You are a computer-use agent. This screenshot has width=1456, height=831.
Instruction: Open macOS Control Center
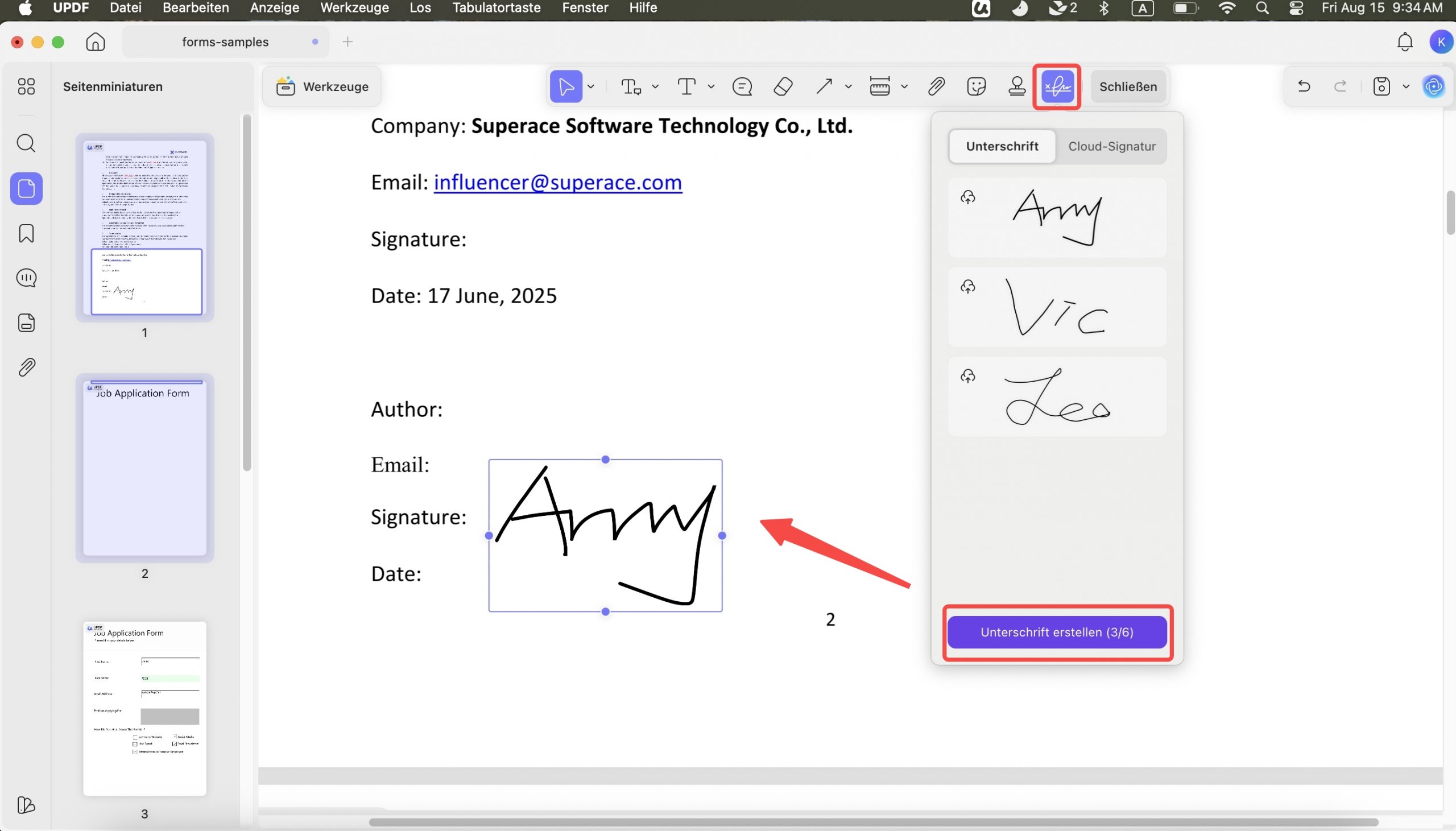coord(1296,8)
